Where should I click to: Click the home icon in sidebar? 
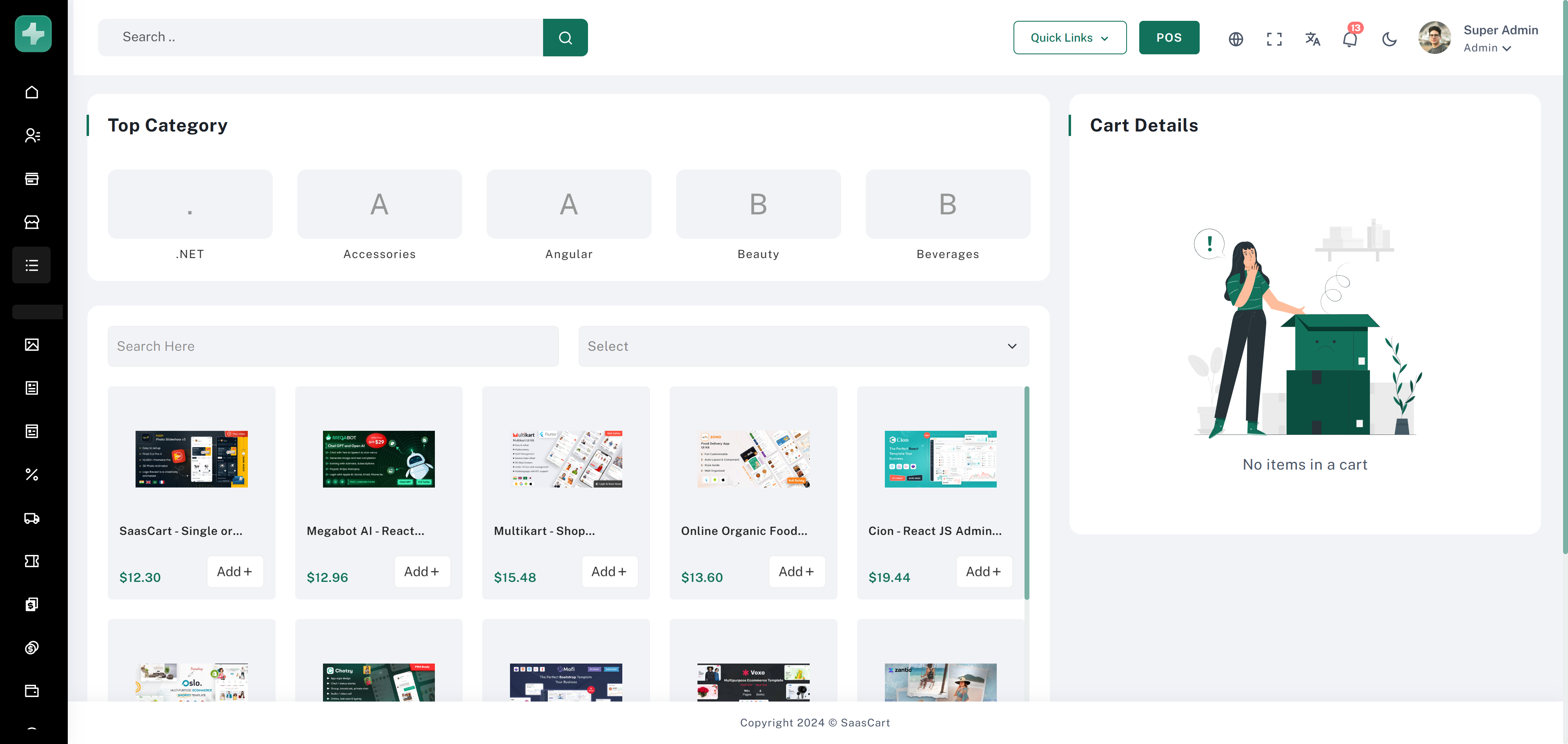tap(32, 92)
